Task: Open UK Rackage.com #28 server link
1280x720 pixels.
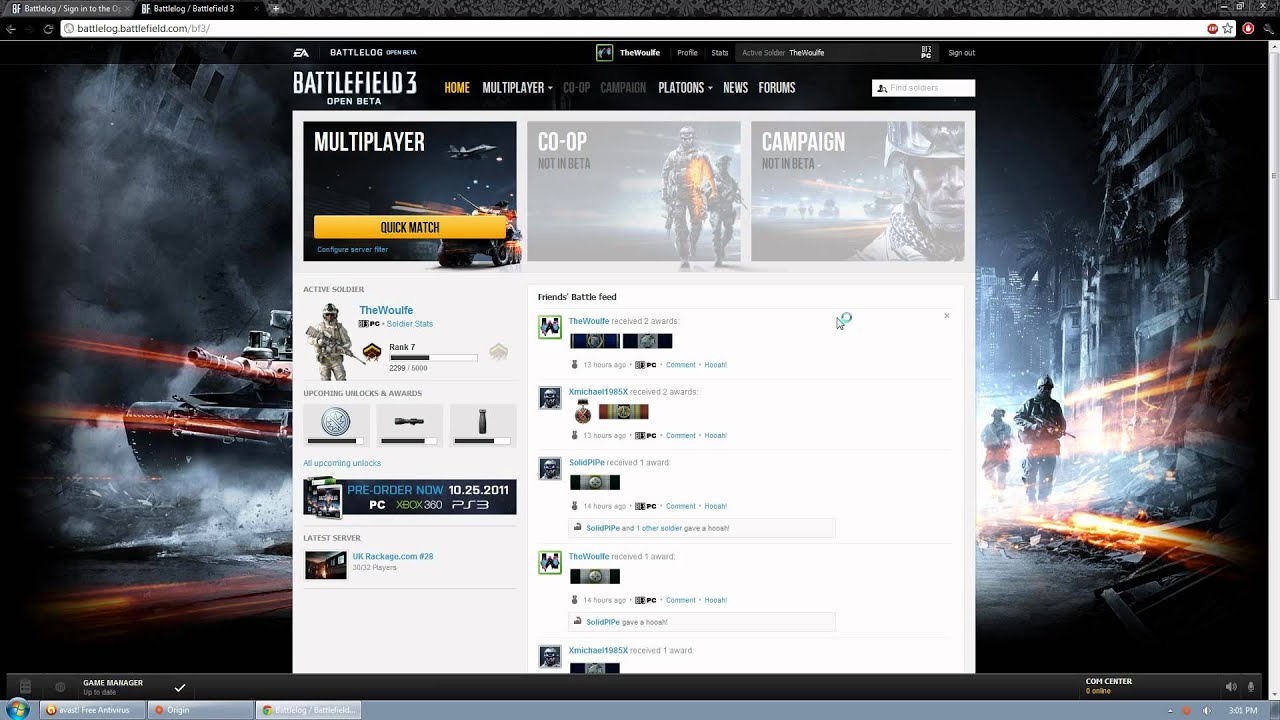Action: [x=393, y=556]
